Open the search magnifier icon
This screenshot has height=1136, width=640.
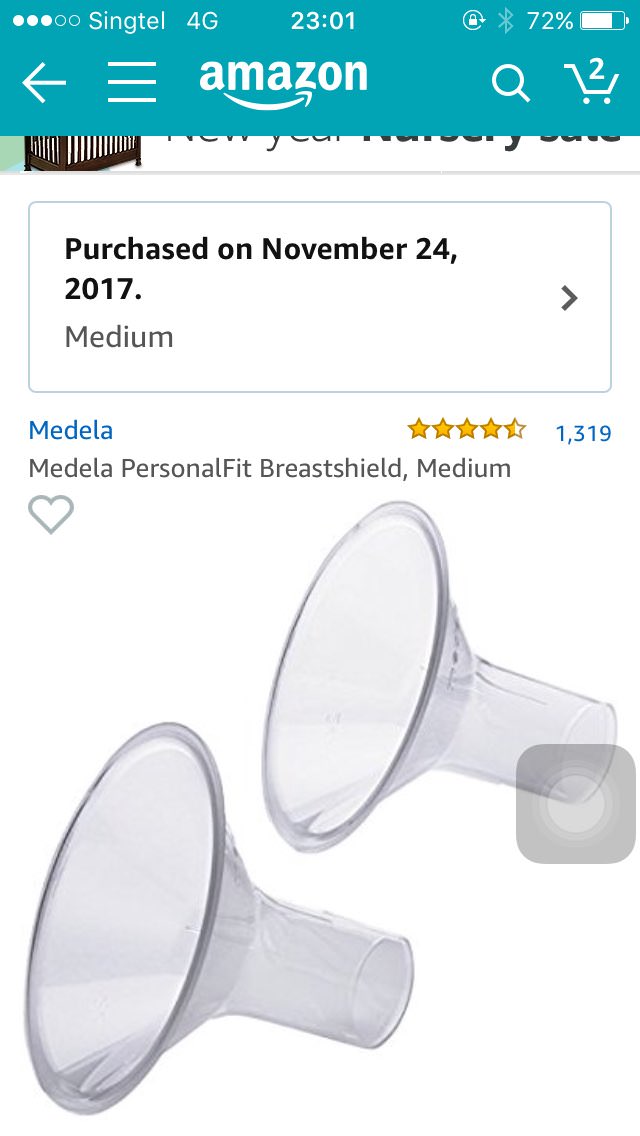(511, 84)
